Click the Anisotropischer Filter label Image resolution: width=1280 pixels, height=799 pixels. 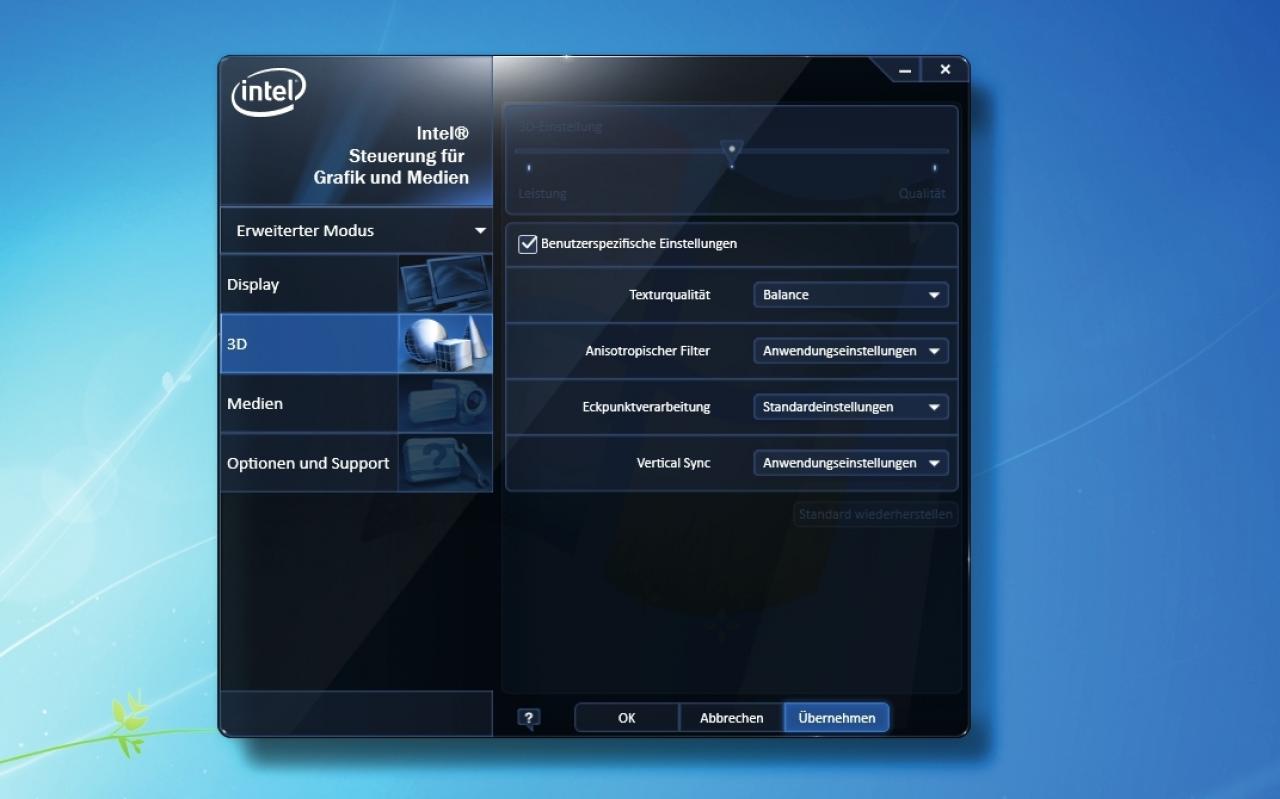648,351
